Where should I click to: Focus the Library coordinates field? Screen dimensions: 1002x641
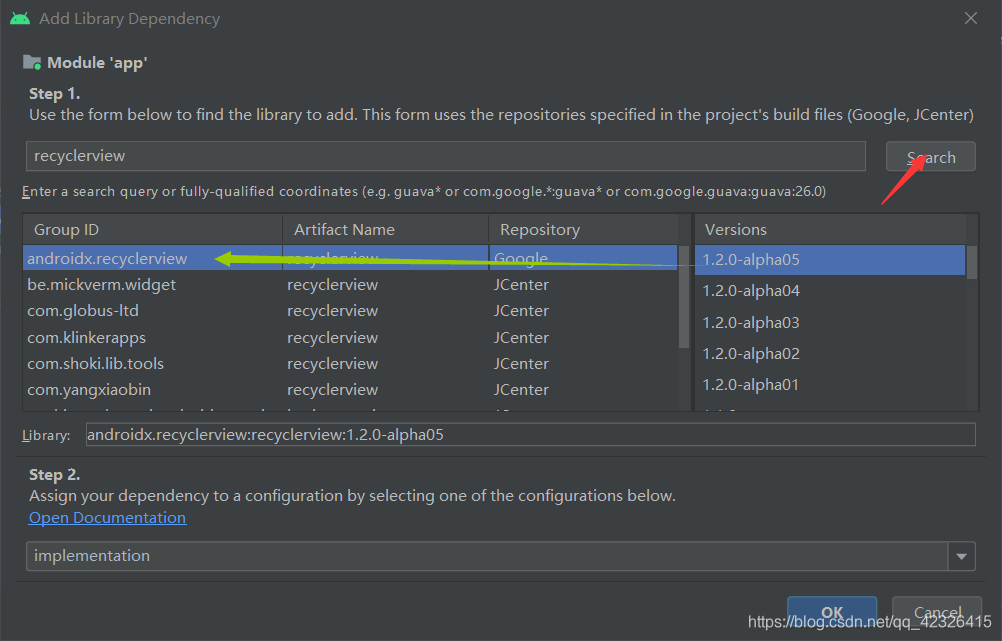(530, 435)
